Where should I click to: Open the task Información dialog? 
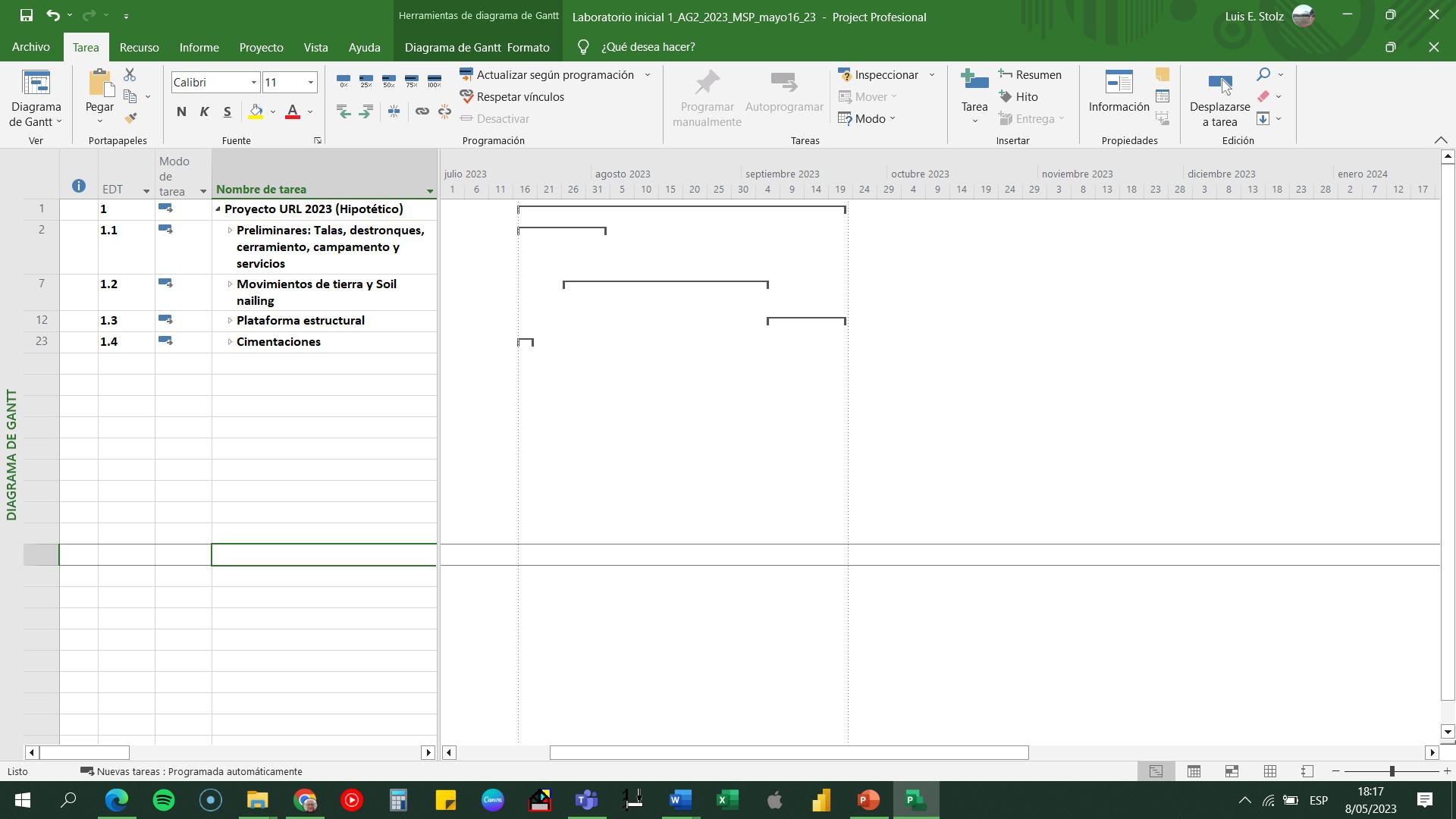[x=1119, y=91]
